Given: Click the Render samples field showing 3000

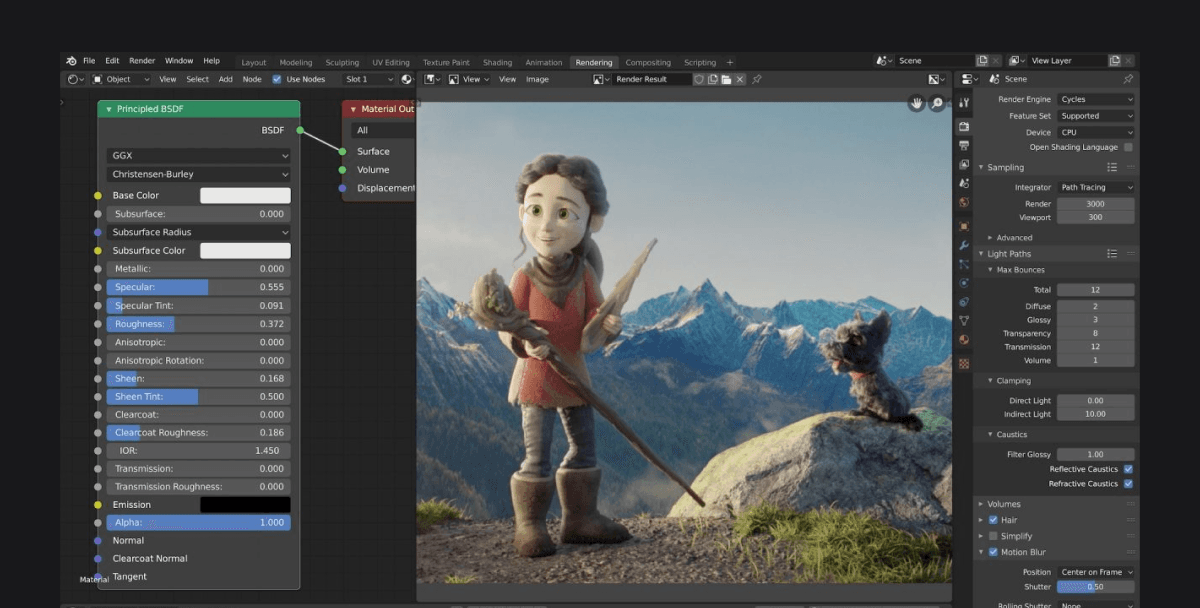Looking at the screenshot, I should coord(1096,204).
